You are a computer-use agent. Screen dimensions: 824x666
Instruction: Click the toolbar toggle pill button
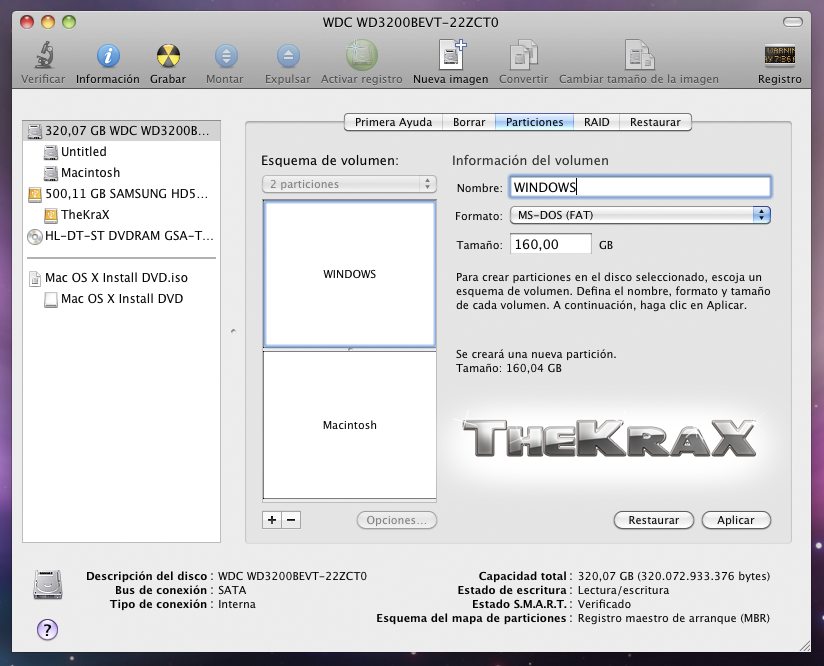pos(792,22)
